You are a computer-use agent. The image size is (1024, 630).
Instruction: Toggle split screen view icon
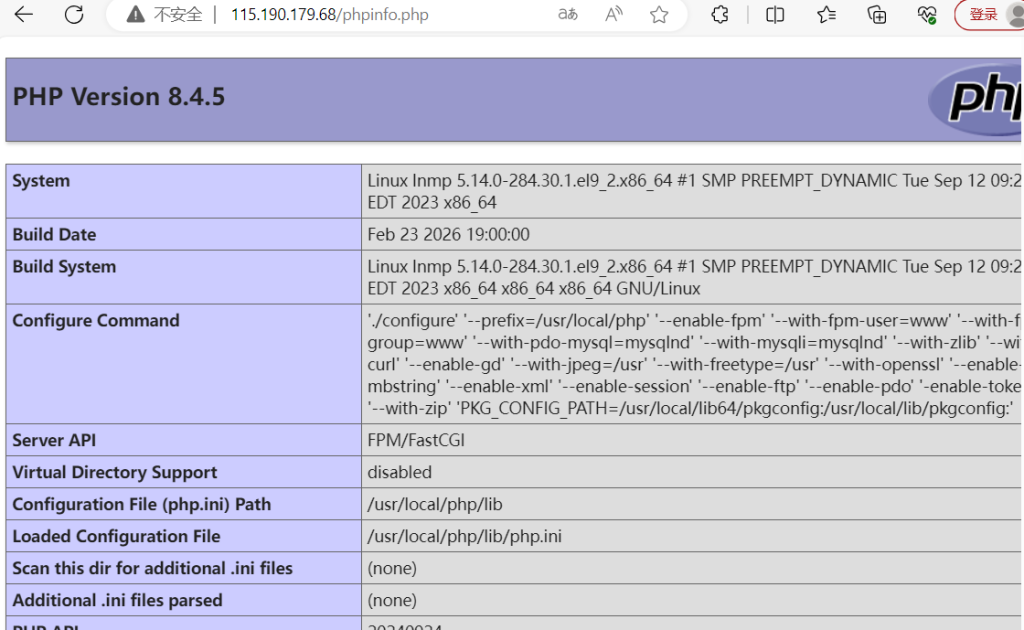tap(775, 15)
